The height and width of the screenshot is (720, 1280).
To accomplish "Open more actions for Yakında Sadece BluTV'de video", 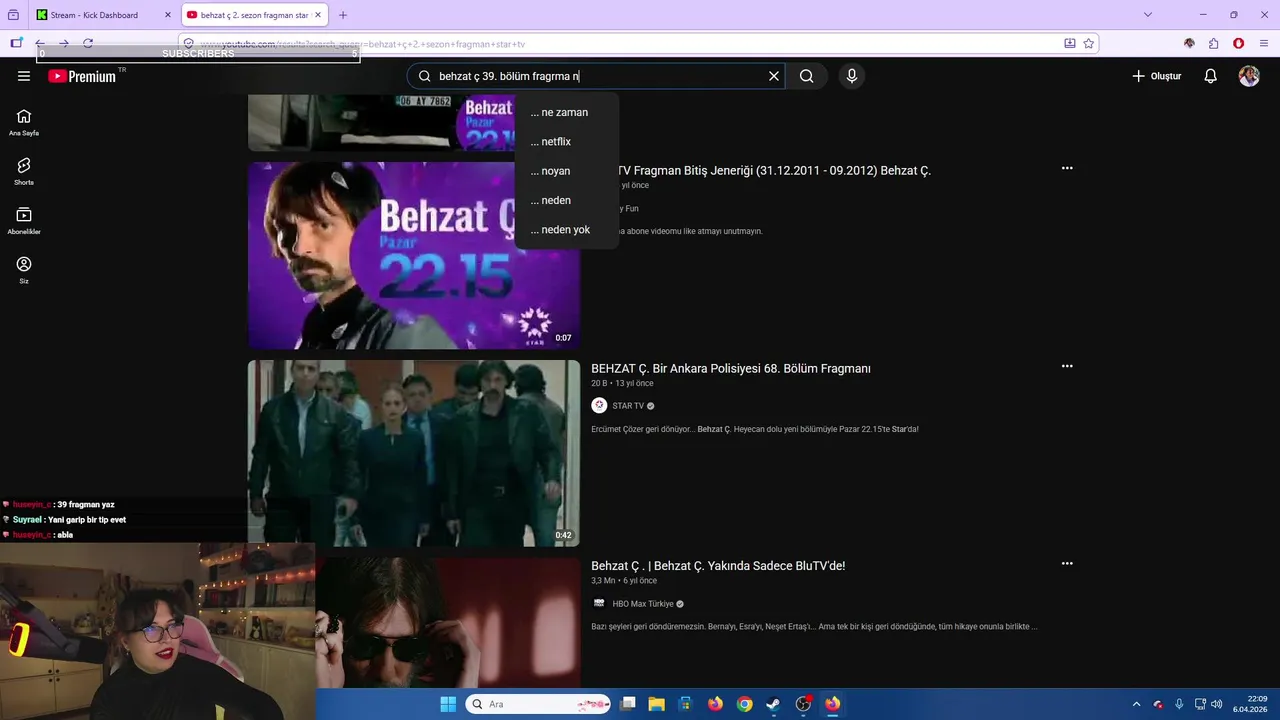I will [1067, 563].
